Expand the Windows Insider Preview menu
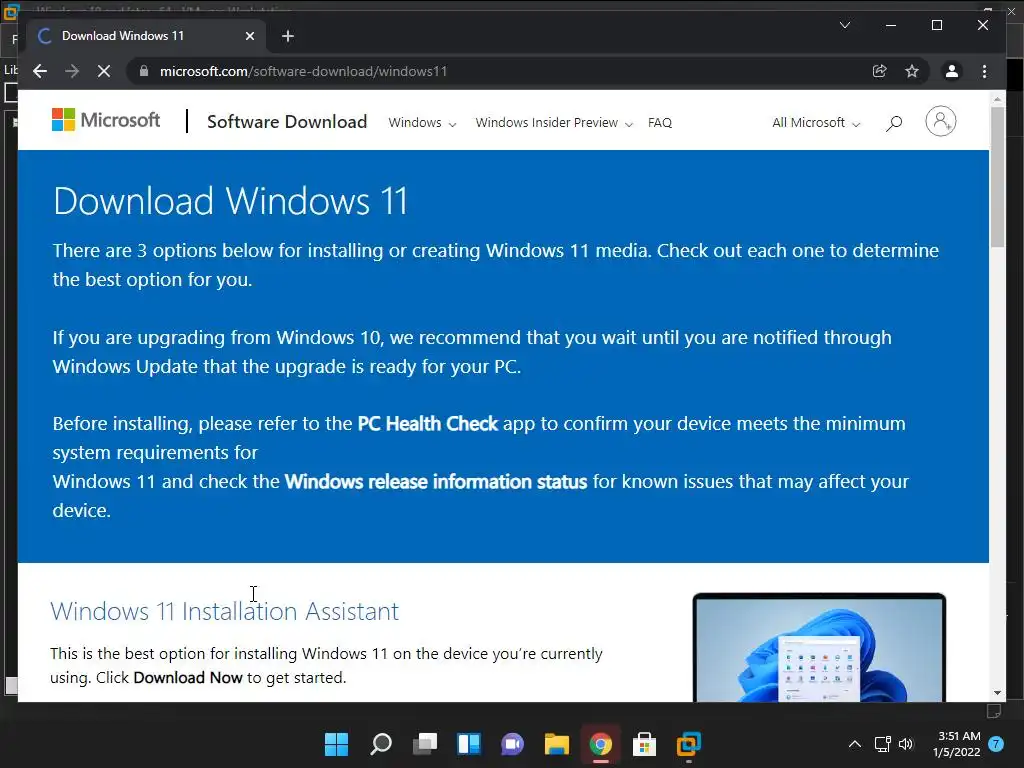The height and width of the screenshot is (768, 1024). click(x=554, y=123)
